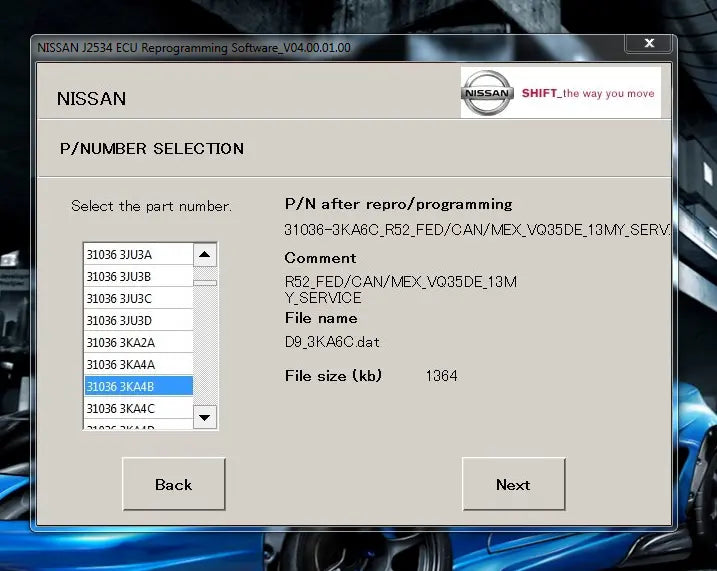The width and height of the screenshot is (717, 571).
Task: Click highlighted part number 31036 3KA4B
Action: (x=138, y=387)
